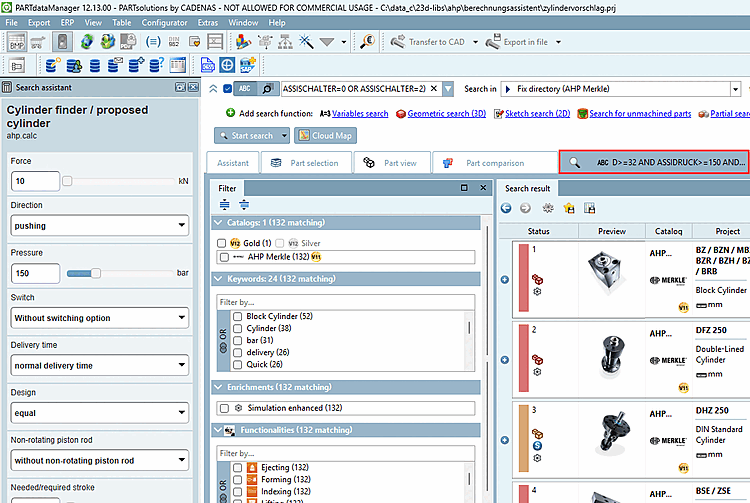Click the hierarchy tree structure icon
Screen dimensions: 750x503
coord(286,42)
